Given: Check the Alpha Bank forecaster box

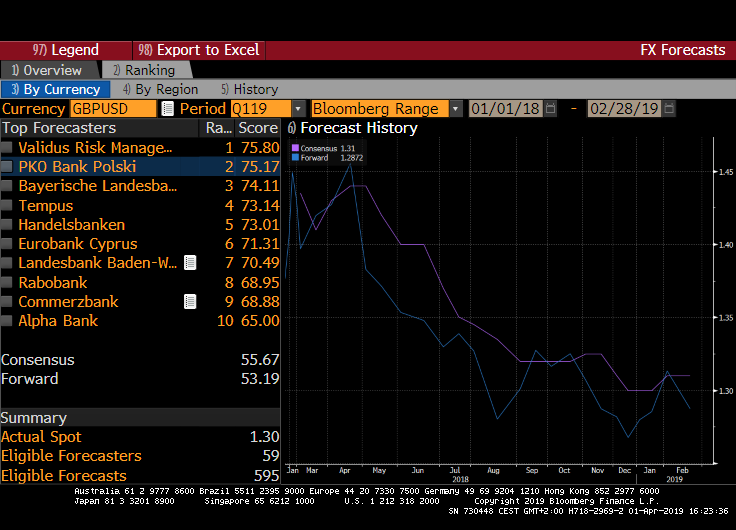Looking at the screenshot, I should [x=8, y=321].
